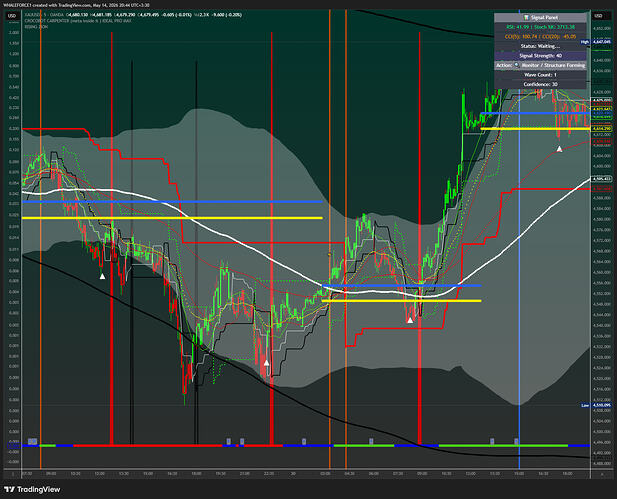Screen dimensions: 617x499
Task: Open the double event marker above 07:30
Action: point(32,442)
